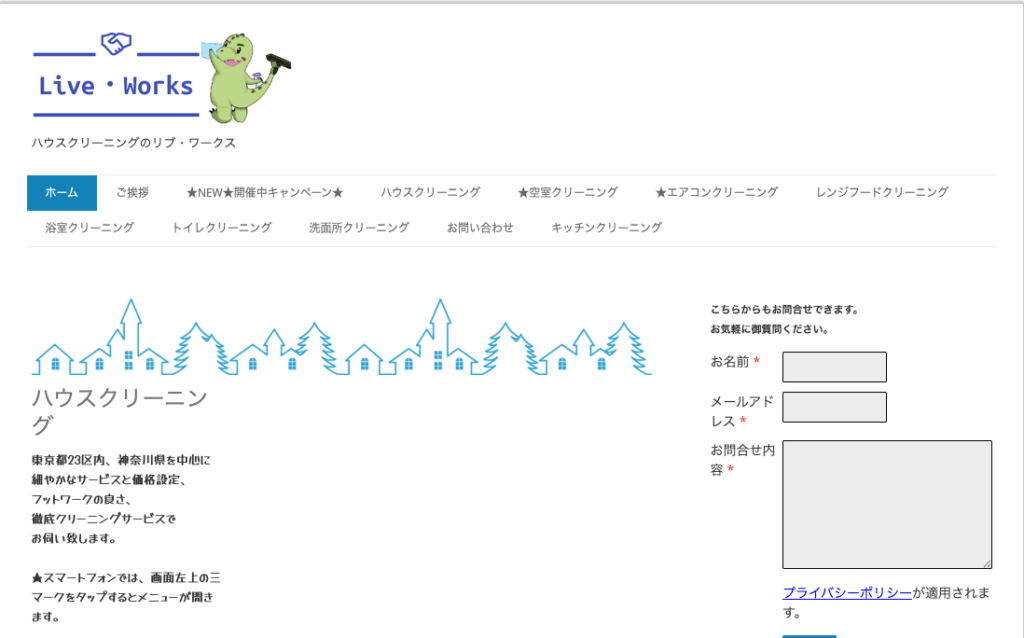Click the blue submit button below the form
Screen dimensions: 1024x638
[811, 635]
